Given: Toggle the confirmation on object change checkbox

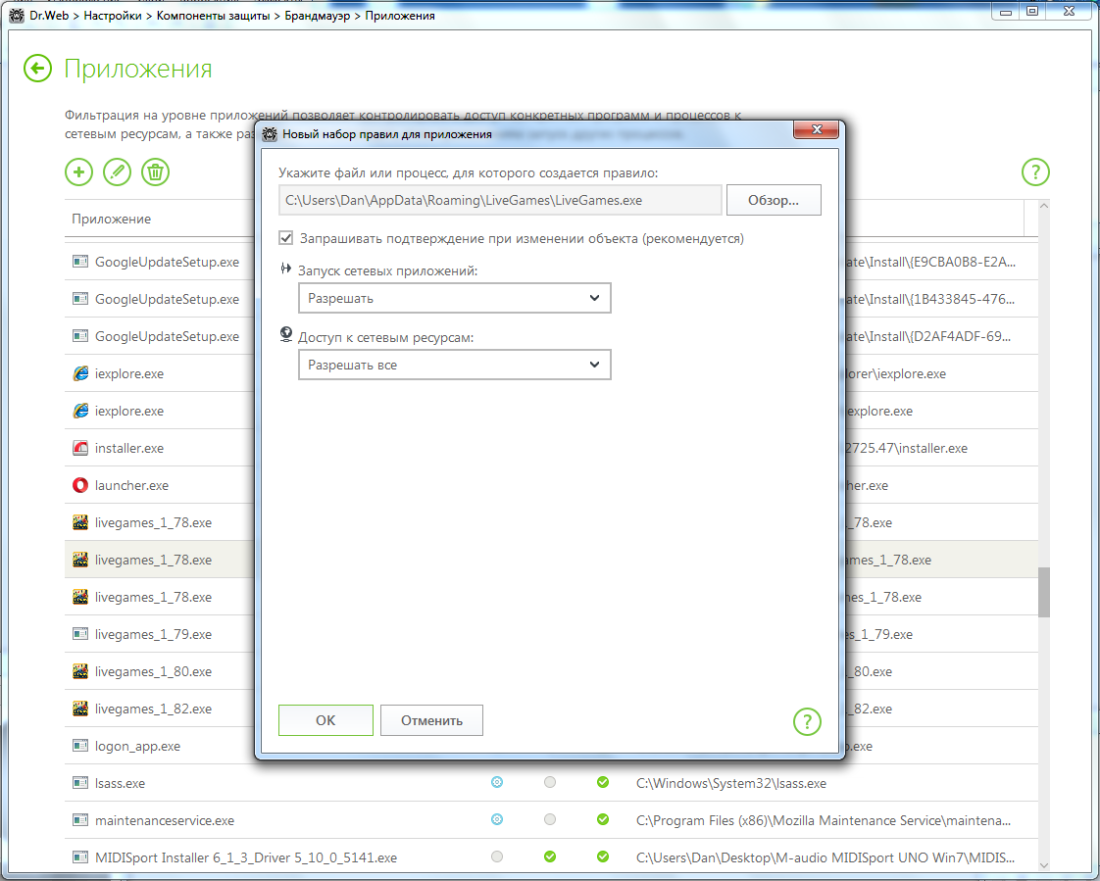Looking at the screenshot, I should pos(286,238).
